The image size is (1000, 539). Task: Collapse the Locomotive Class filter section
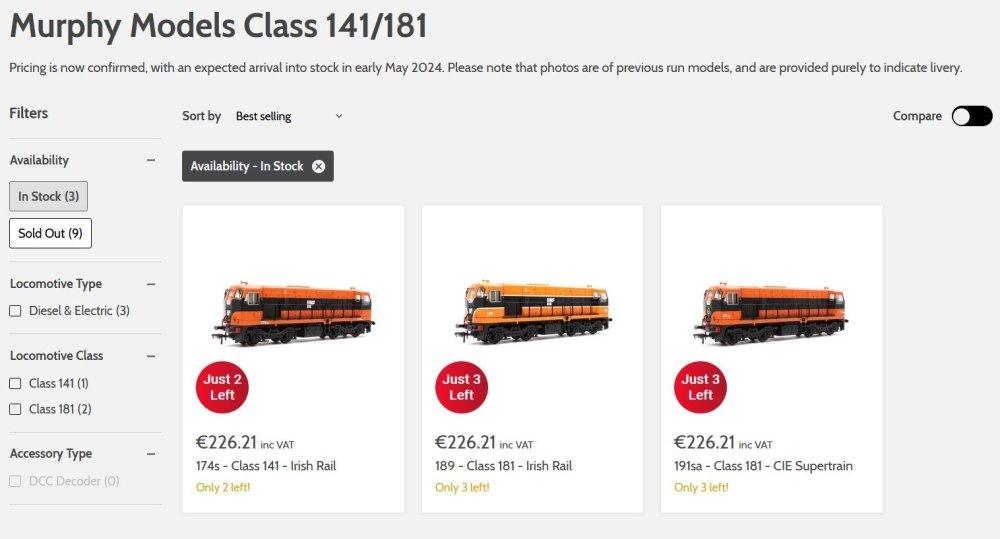[151, 356]
